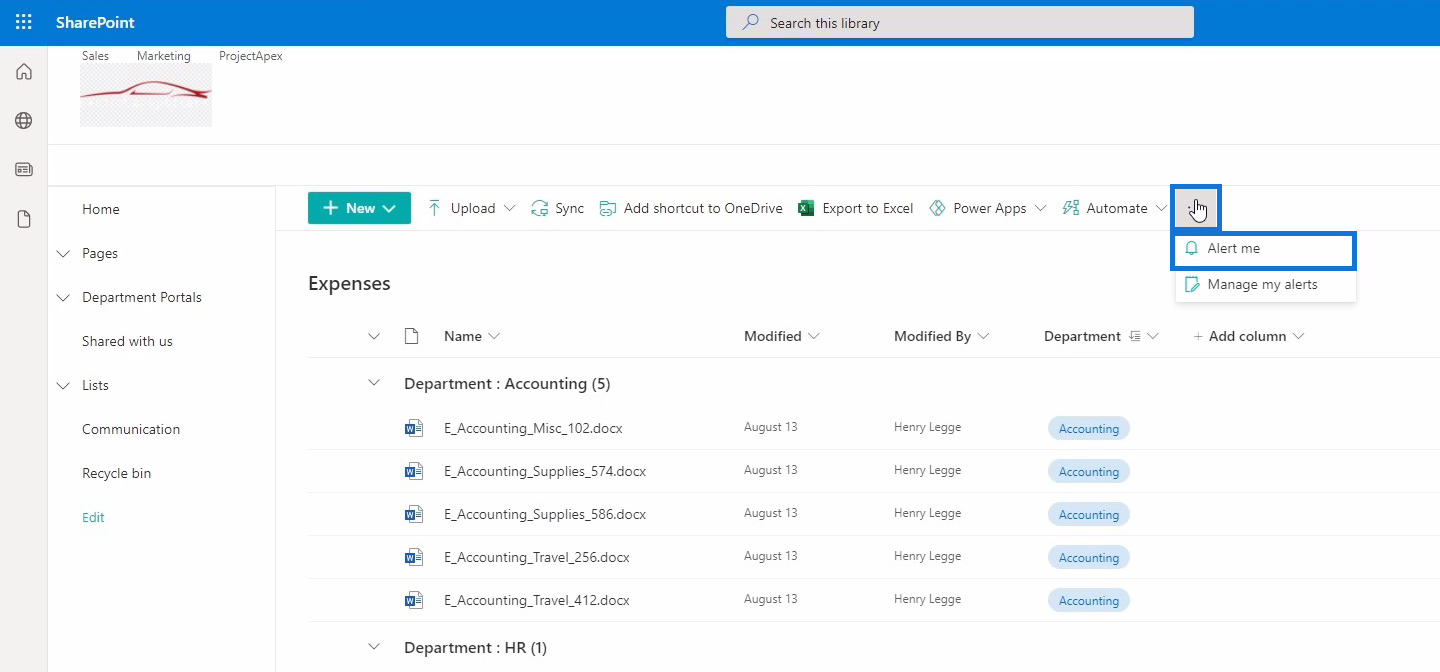Click Word icon for E_Accounting_Misc_102.docx

(x=413, y=428)
